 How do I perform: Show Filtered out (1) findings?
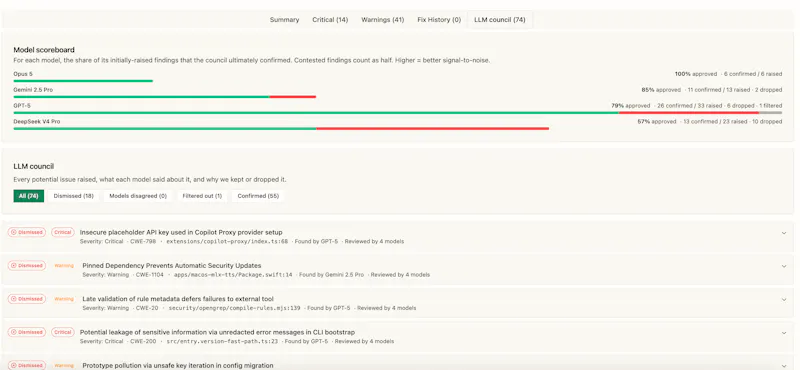click(x=202, y=196)
